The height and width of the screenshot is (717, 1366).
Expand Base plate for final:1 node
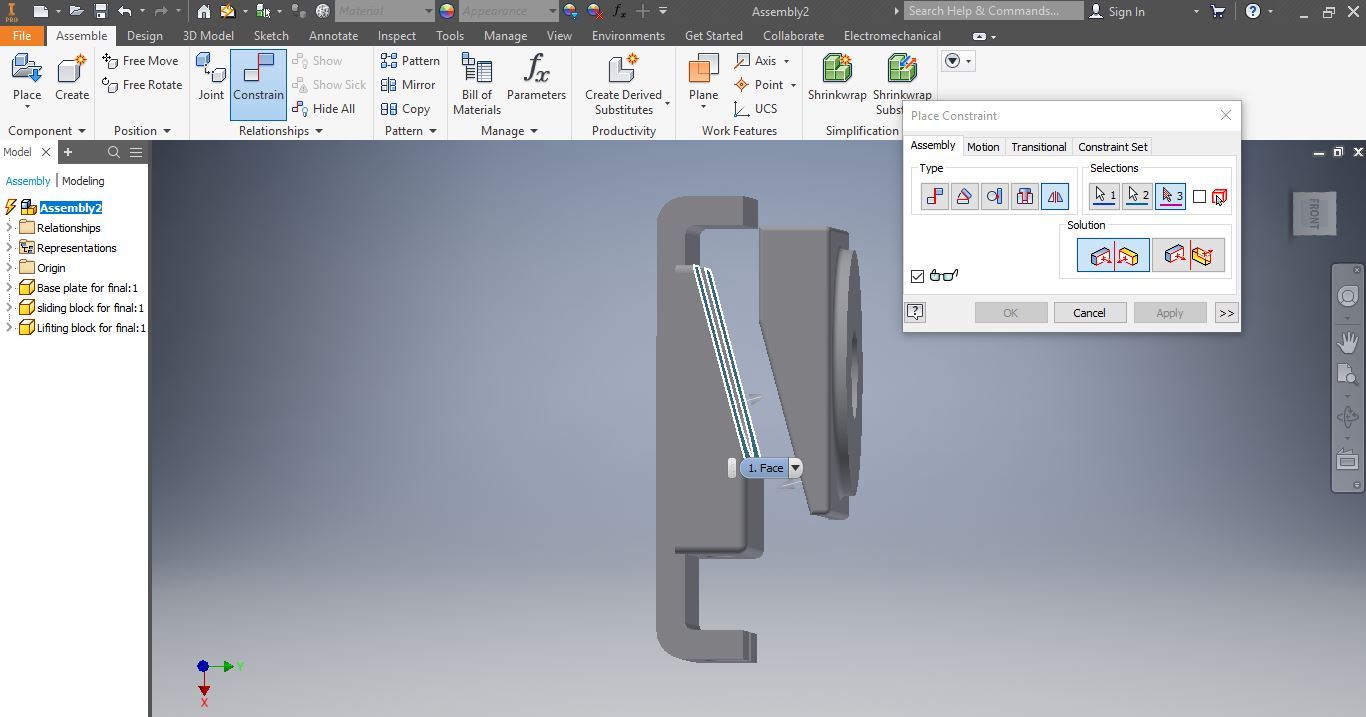pyautogui.click(x=10, y=288)
